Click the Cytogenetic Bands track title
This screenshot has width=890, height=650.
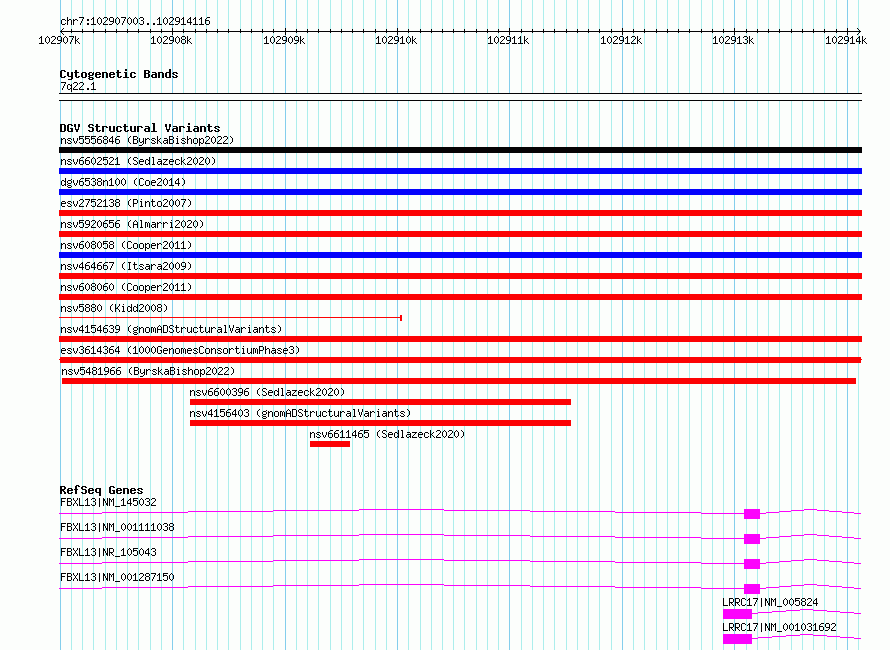119,74
